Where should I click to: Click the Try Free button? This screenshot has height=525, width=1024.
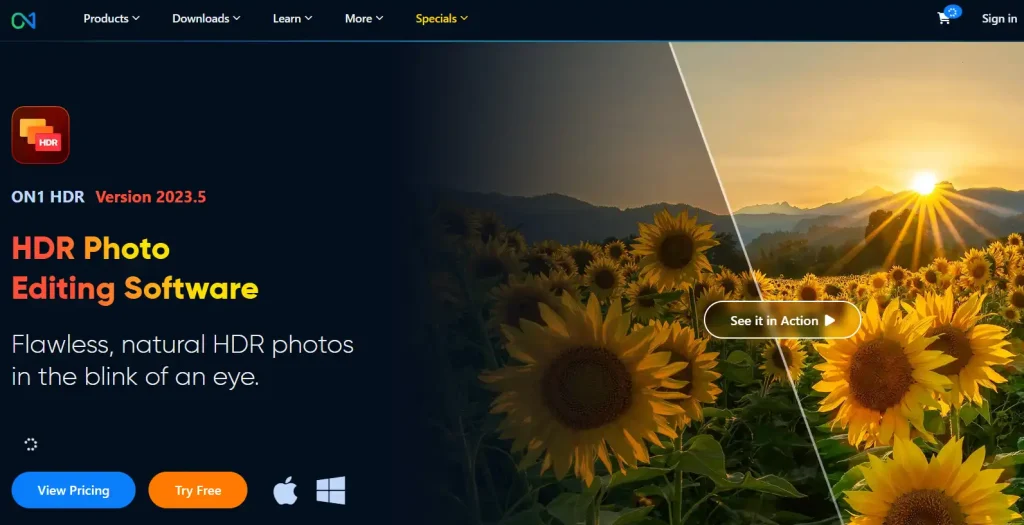tap(198, 490)
